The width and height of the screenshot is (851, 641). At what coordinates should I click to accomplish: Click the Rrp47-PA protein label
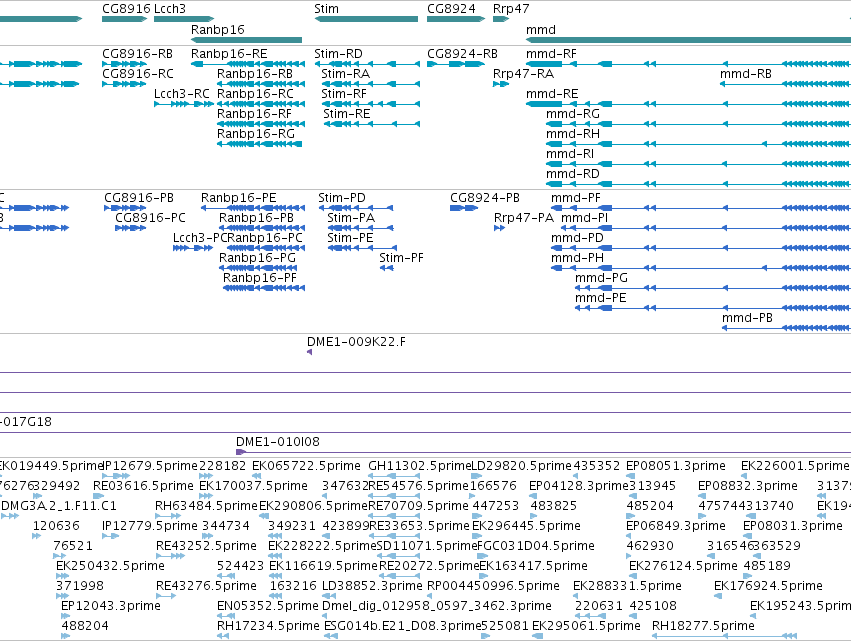pyautogui.click(x=524, y=218)
